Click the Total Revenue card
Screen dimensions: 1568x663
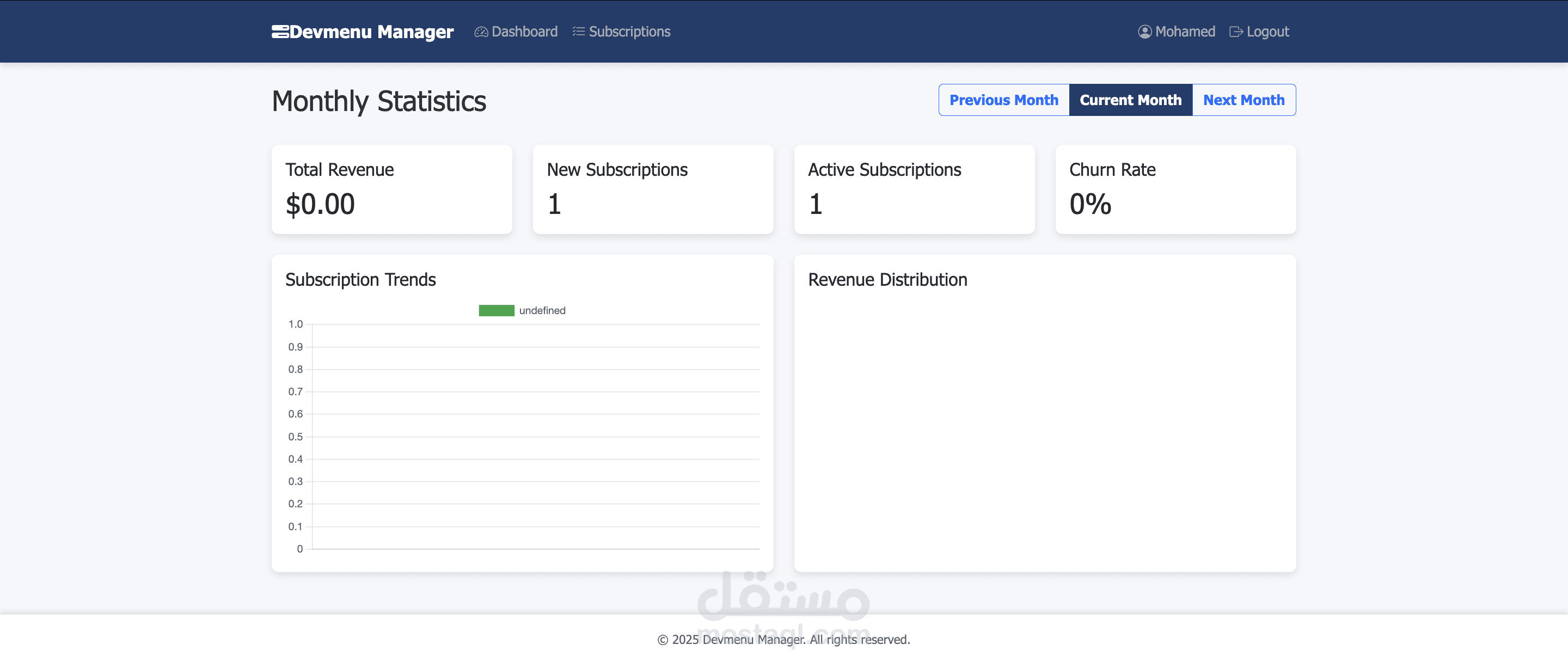(x=391, y=189)
